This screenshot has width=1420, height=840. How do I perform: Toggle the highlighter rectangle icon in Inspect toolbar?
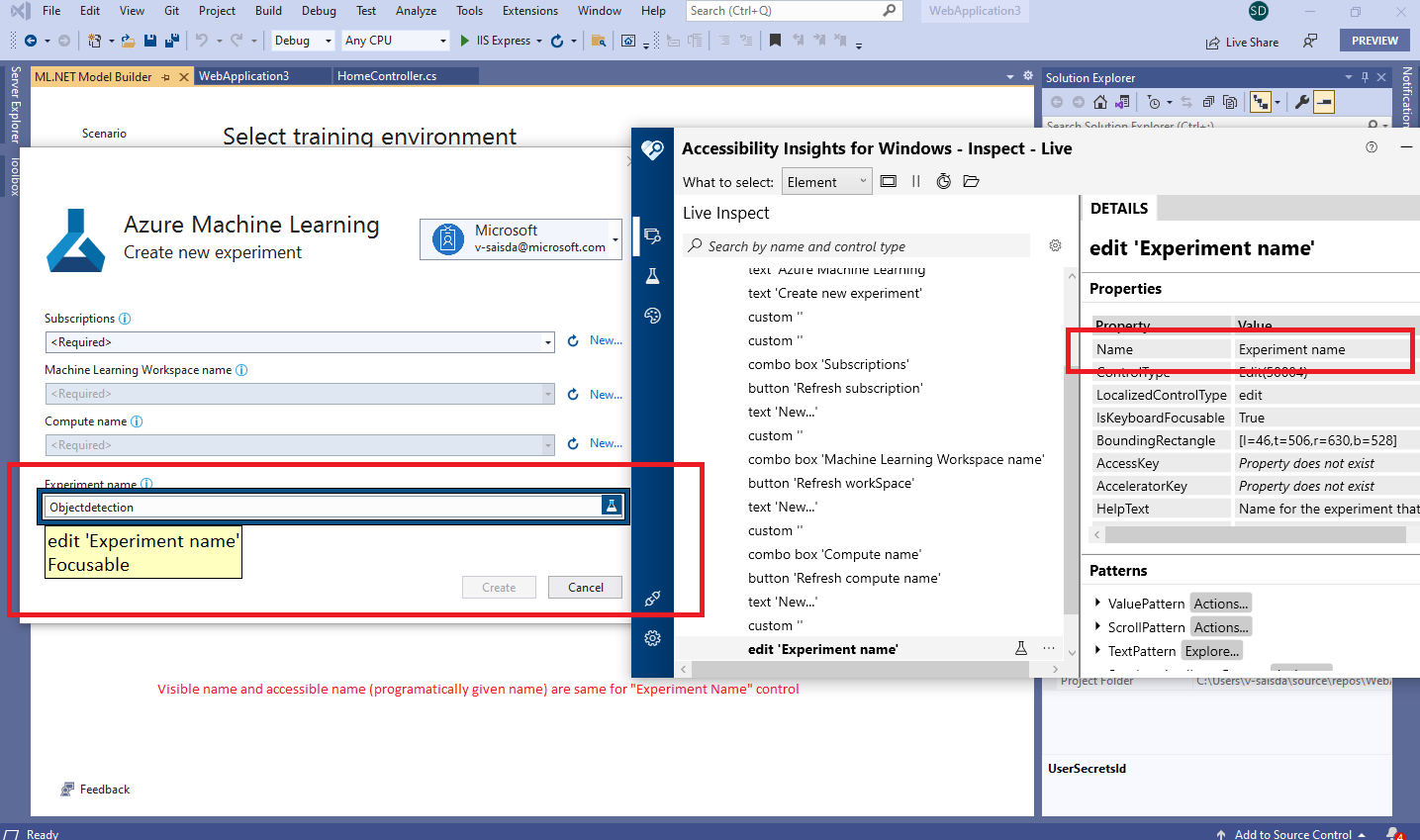point(888,181)
